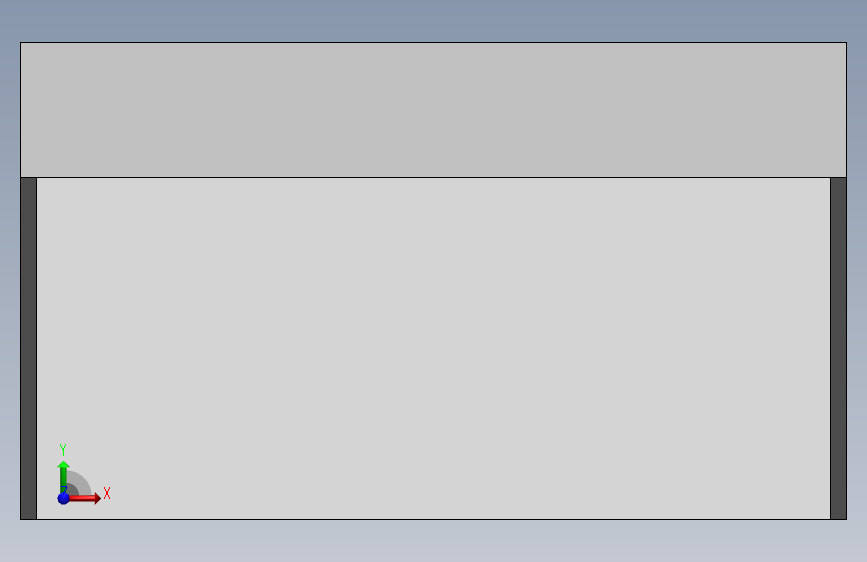Pick the model's bottom-right corner vertex

tap(847, 519)
